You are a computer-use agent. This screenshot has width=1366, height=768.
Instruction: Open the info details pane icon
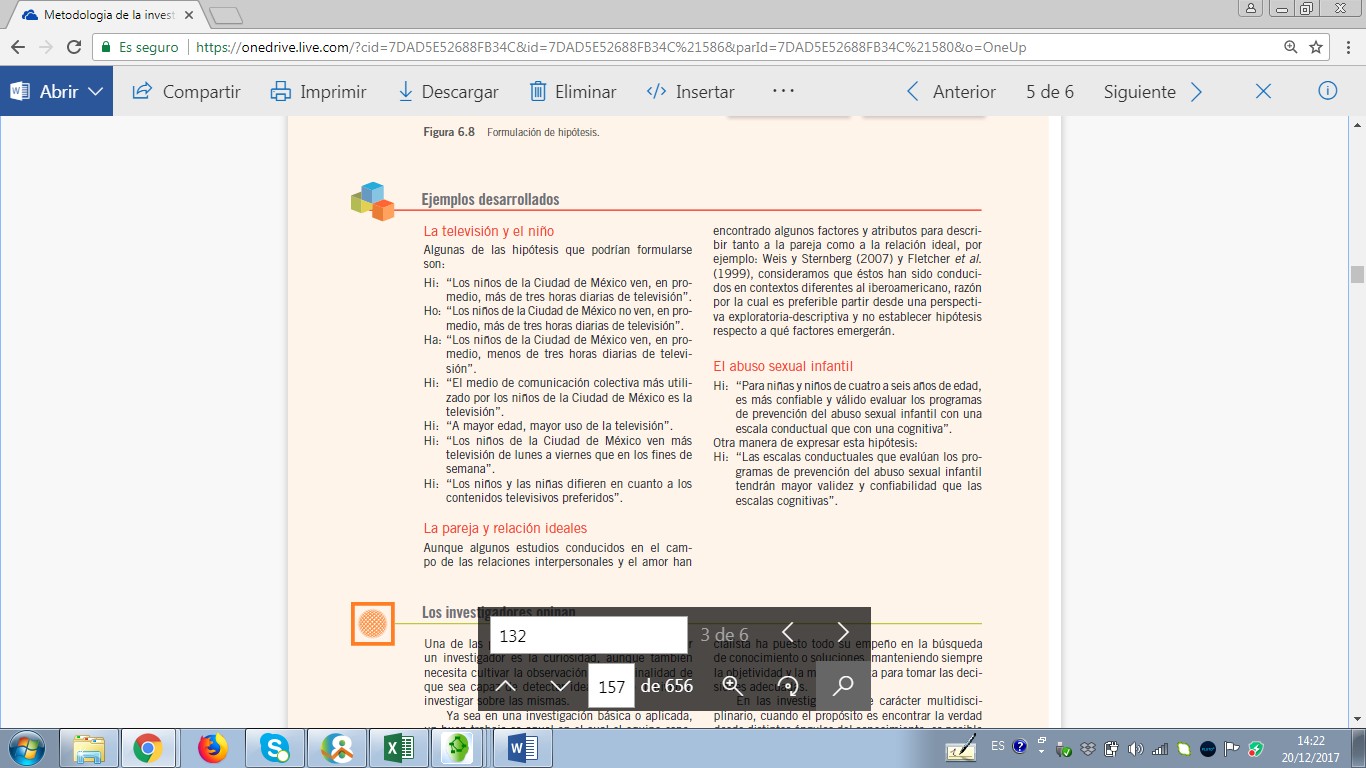click(x=1328, y=91)
